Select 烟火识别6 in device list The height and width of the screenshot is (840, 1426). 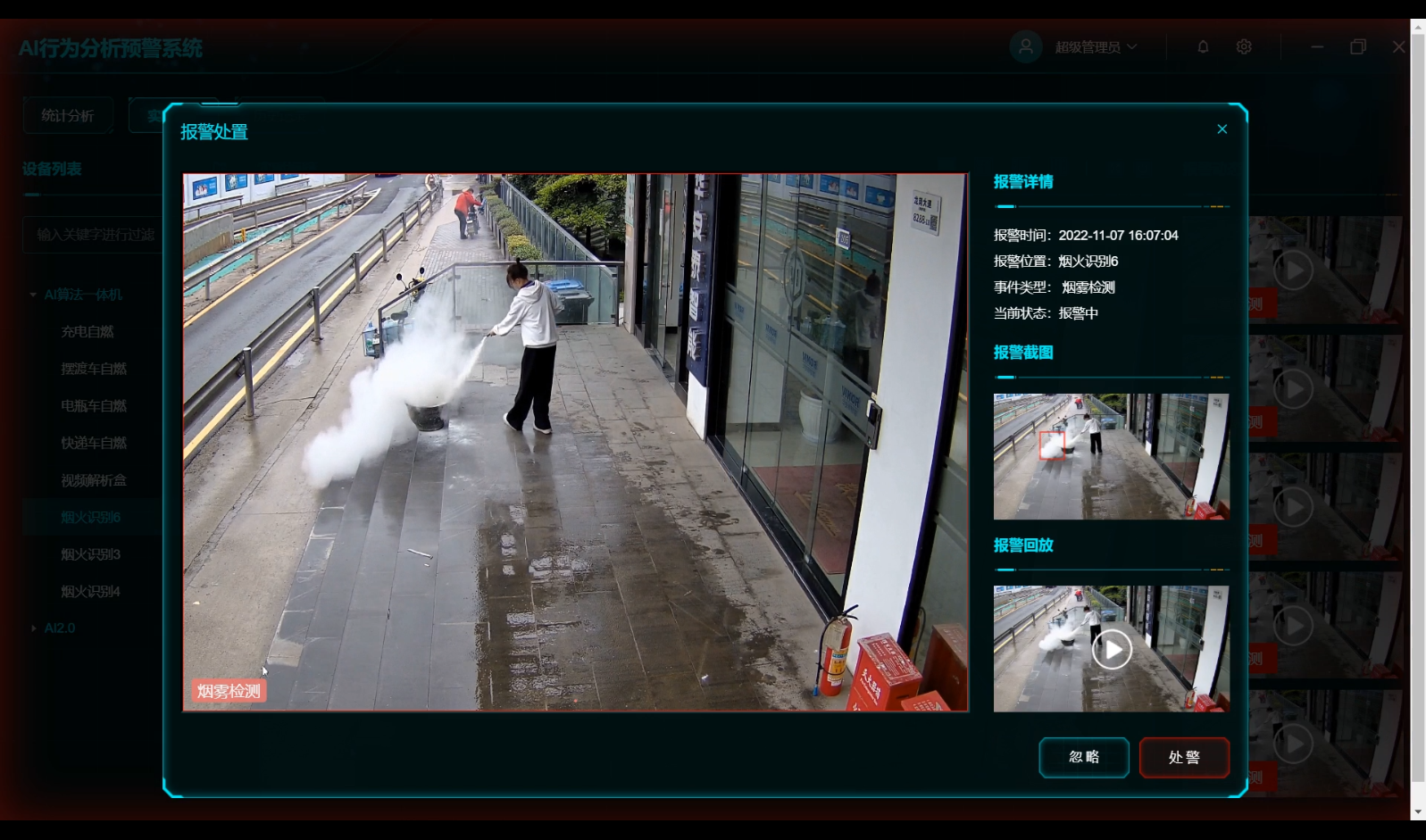tap(91, 518)
